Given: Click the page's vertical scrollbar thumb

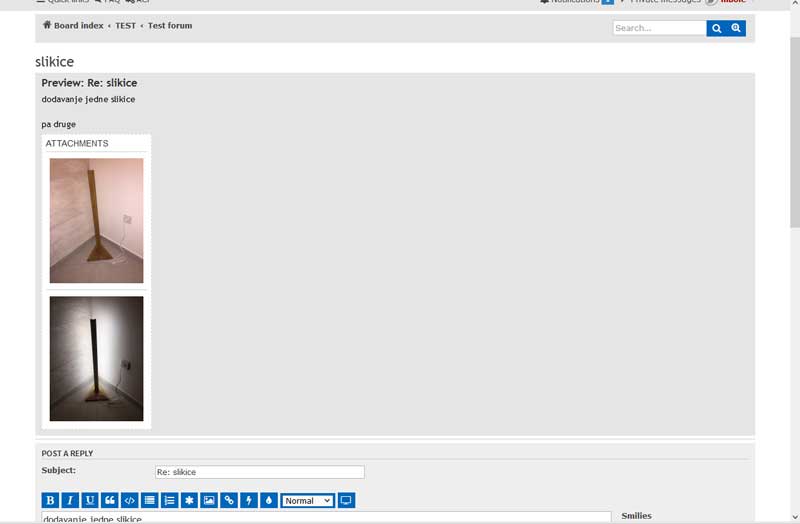Looking at the screenshot, I should (795, 132).
